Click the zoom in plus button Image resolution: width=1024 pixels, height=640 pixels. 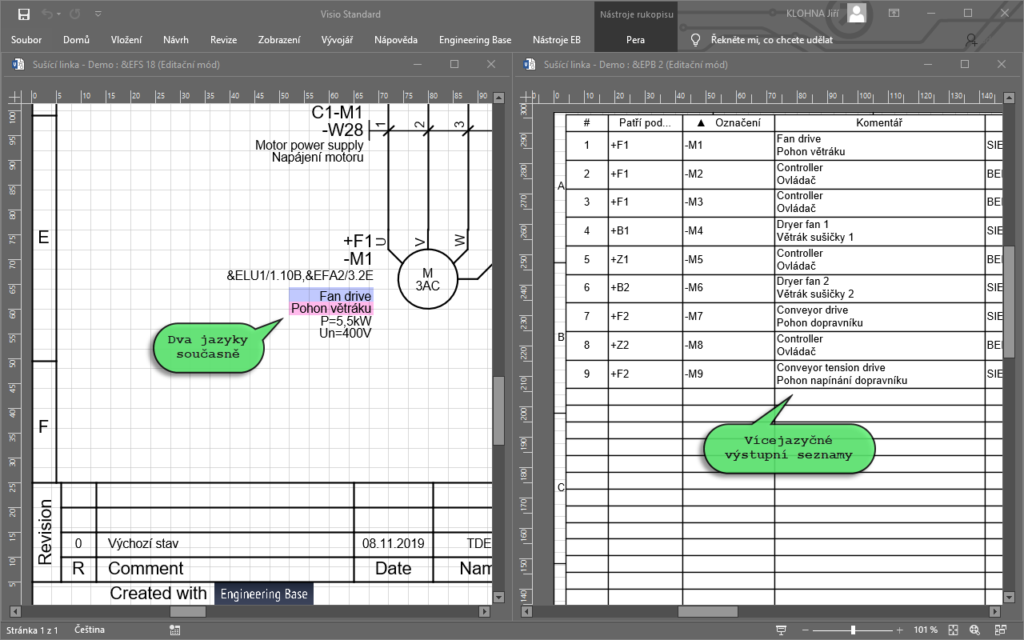coord(899,629)
